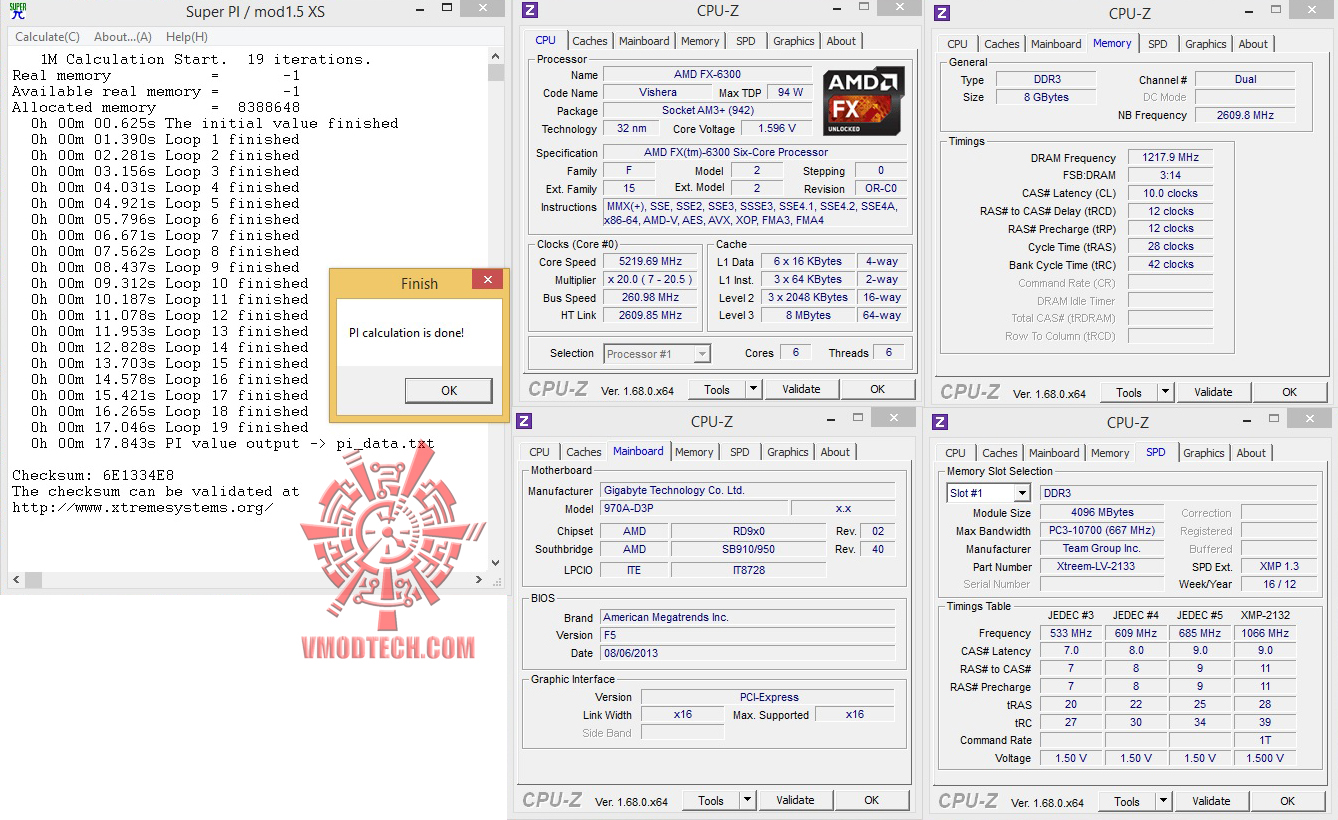Click OK in CPU-Z memory timings window
This screenshot has width=1338, height=820.
pos(1289,392)
